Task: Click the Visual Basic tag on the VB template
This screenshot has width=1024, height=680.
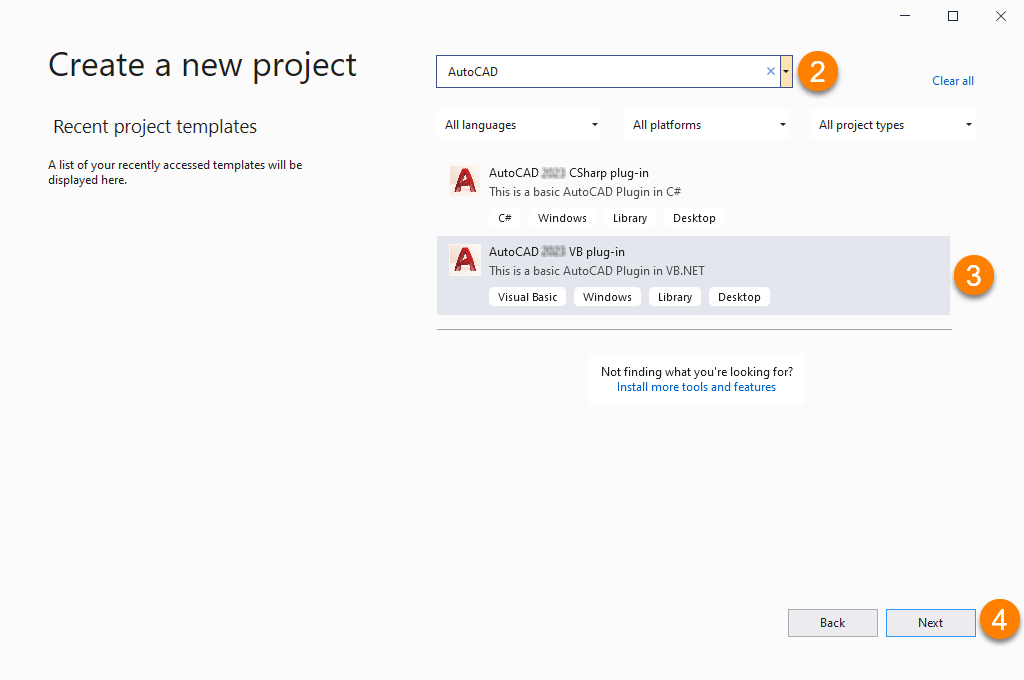Action: (x=528, y=297)
